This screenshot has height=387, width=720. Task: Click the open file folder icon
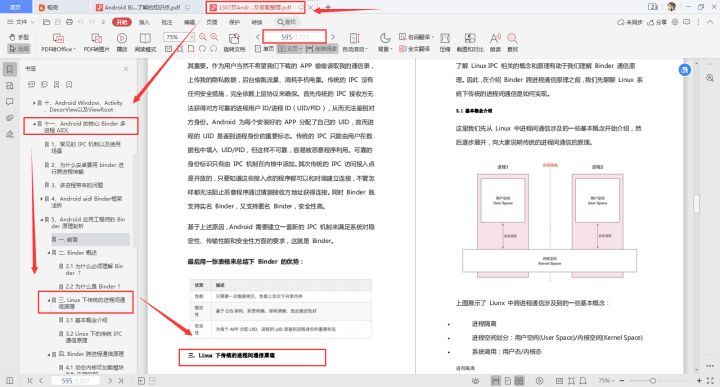(46, 22)
